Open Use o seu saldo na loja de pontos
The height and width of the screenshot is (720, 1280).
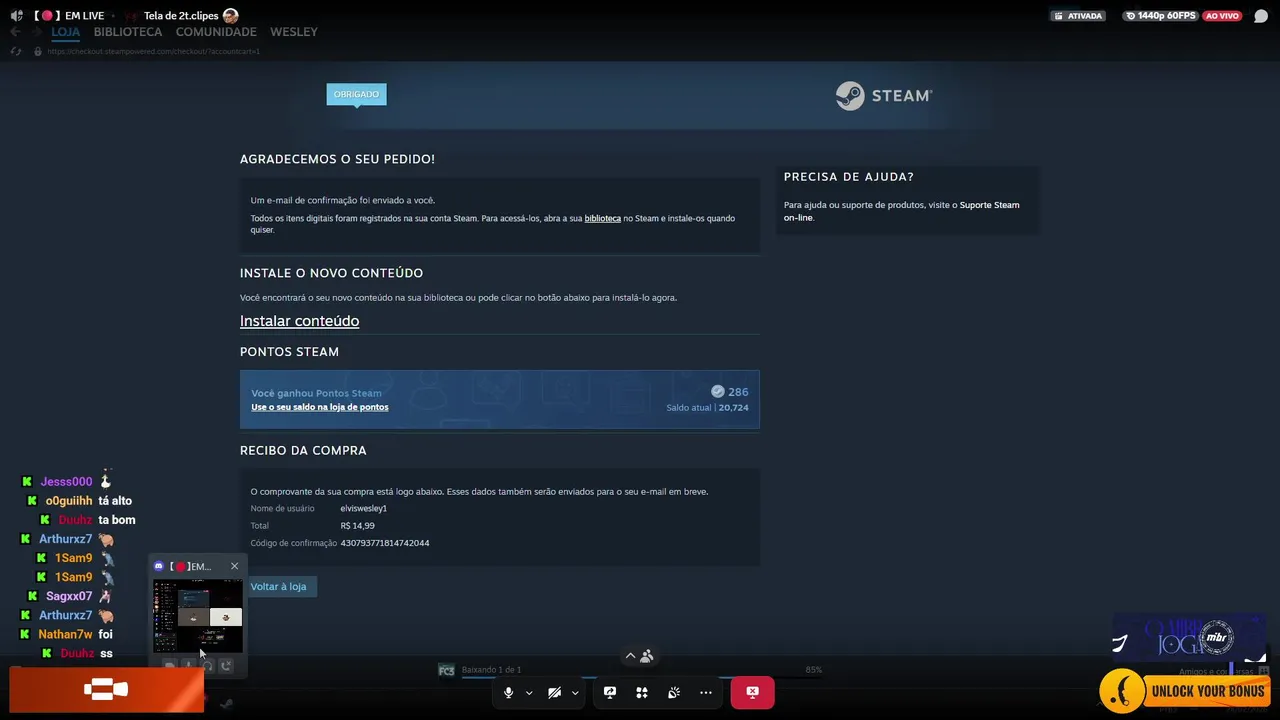point(320,407)
